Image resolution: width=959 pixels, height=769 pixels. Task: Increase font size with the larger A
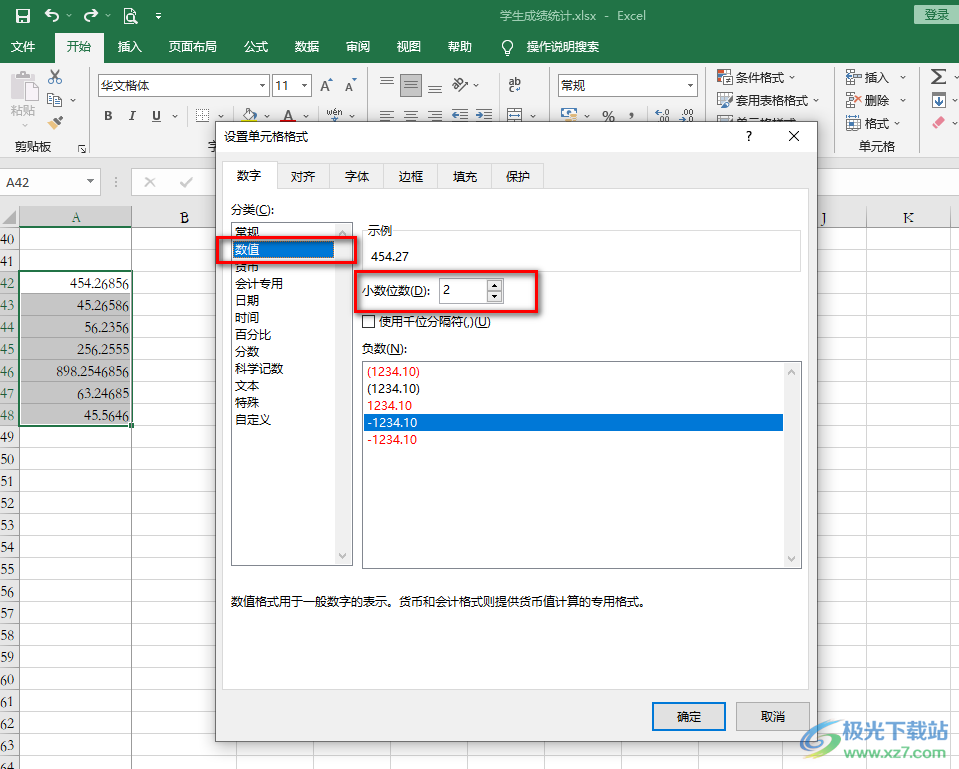pyautogui.click(x=327, y=86)
